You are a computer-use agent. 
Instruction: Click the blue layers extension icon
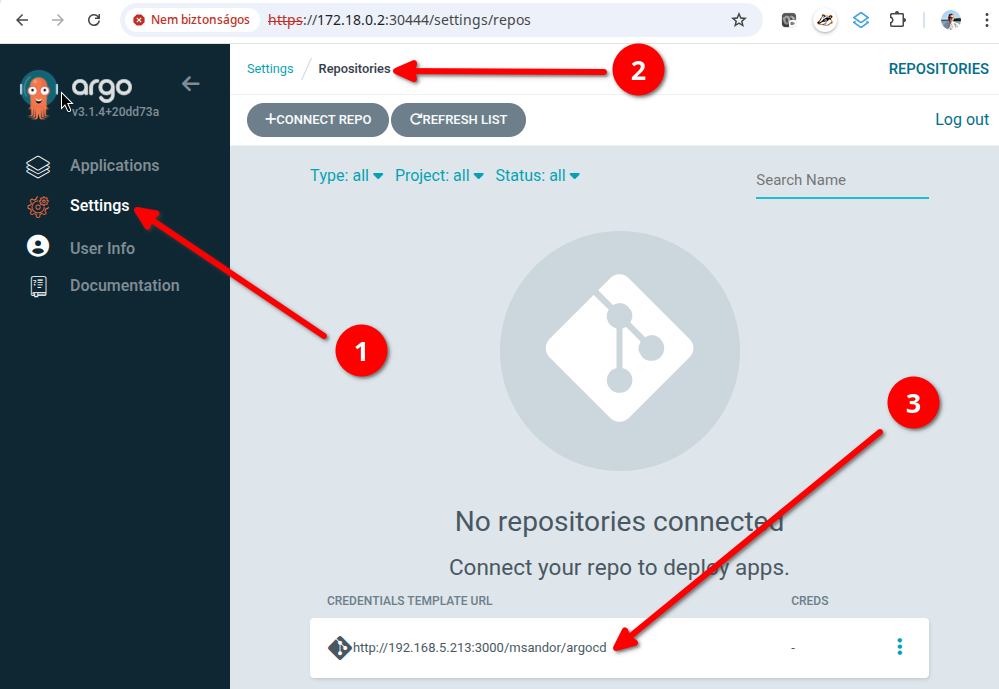pos(861,20)
